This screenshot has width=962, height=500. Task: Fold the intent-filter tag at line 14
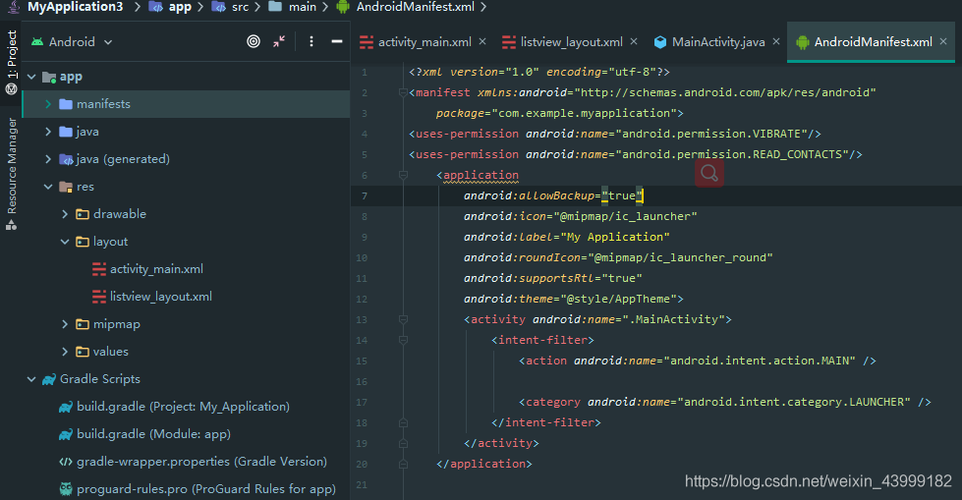tap(403, 340)
